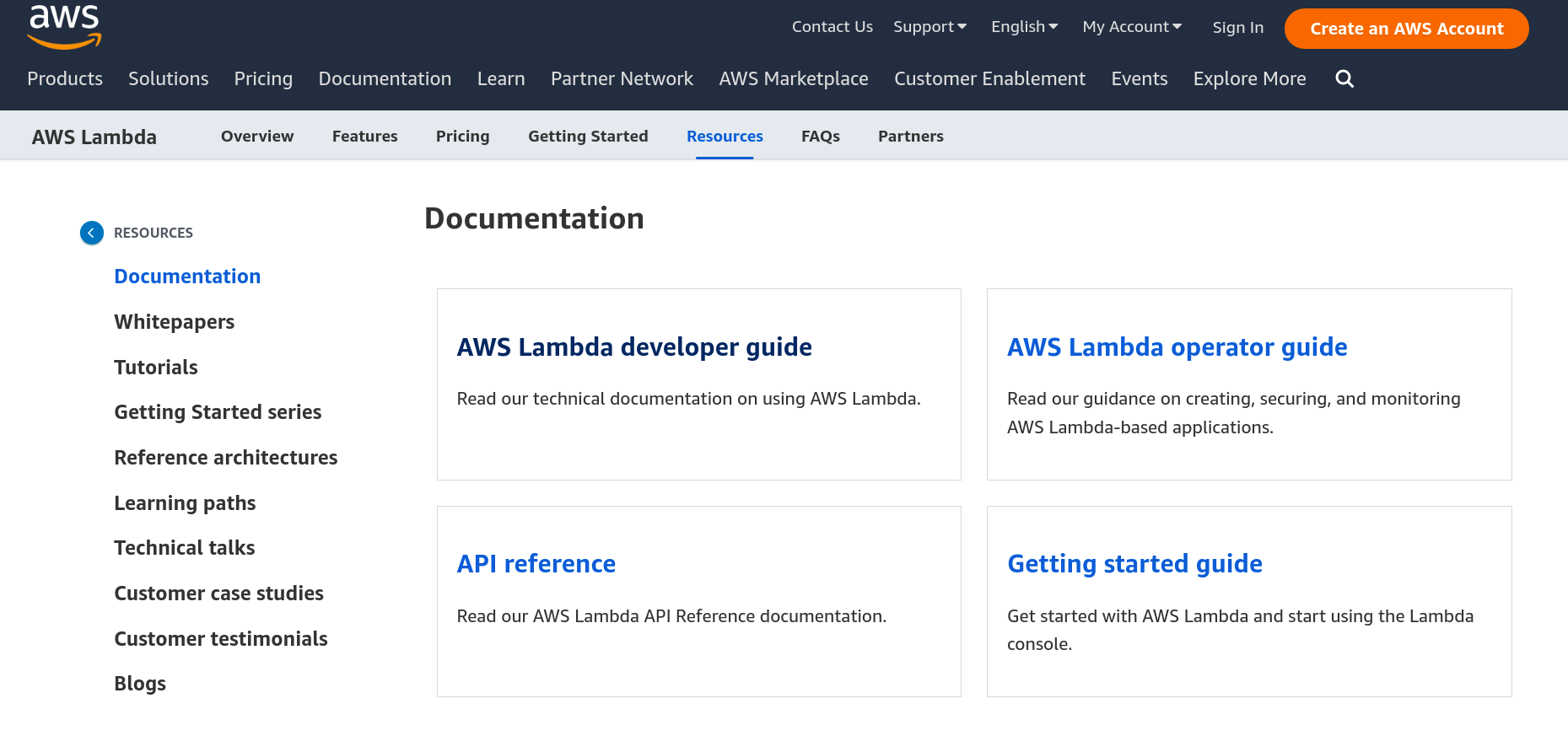Open the Partner Network menu

(622, 78)
